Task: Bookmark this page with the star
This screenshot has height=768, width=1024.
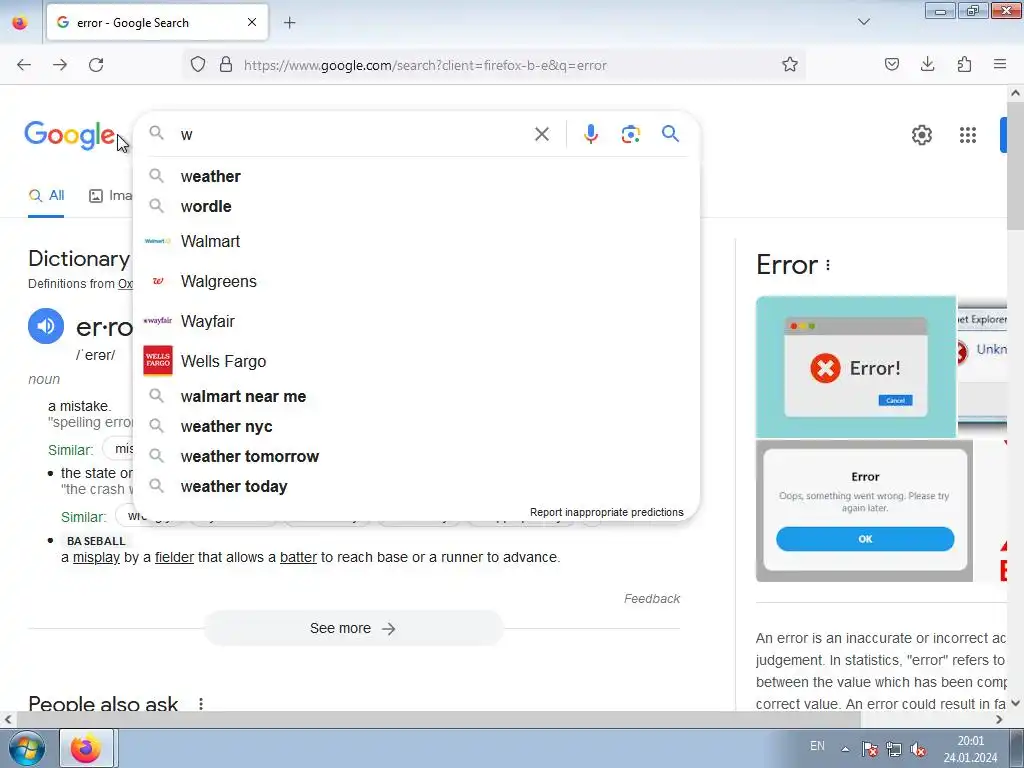Action: [790, 65]
